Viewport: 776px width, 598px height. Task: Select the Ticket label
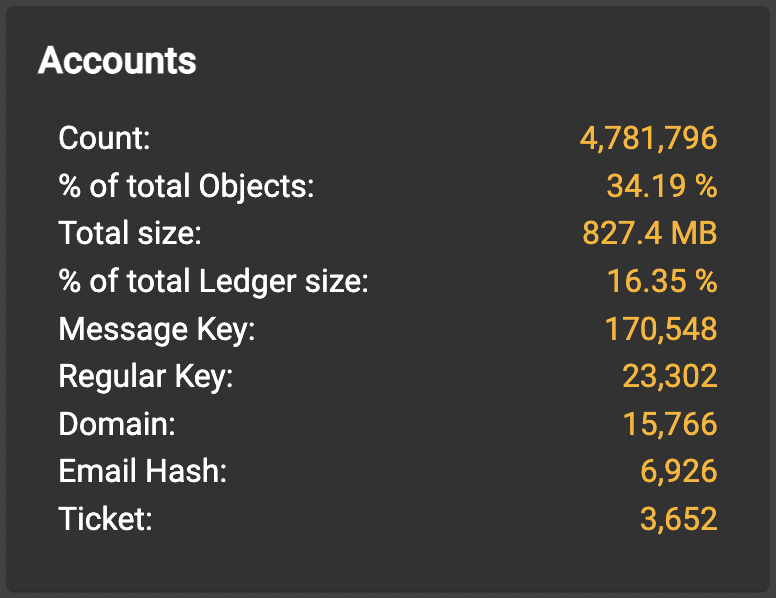click(105, 520)
